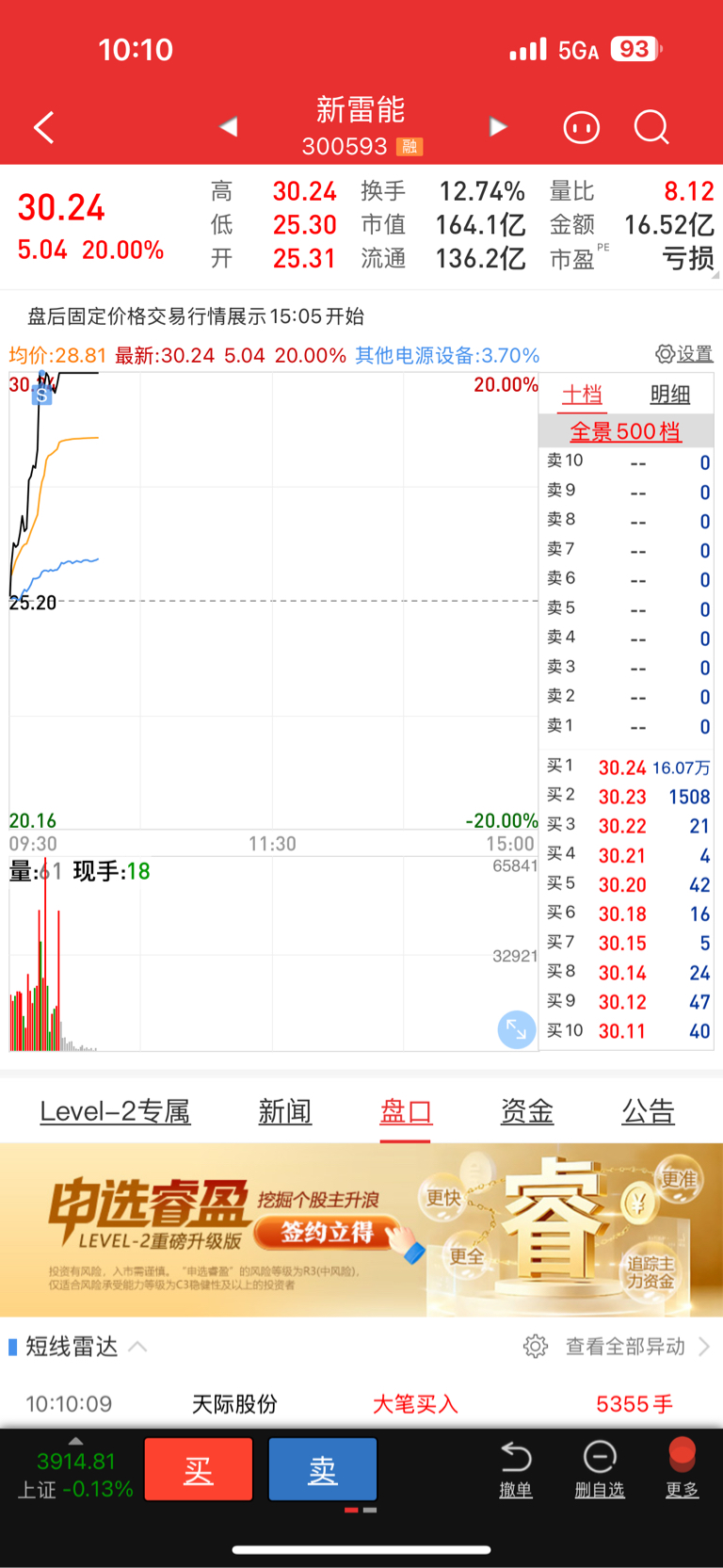Image resolution: width=723 pixels, height=1568 pixels.
Task: Switch to the previous stock with left triangle
Action: 229,126
